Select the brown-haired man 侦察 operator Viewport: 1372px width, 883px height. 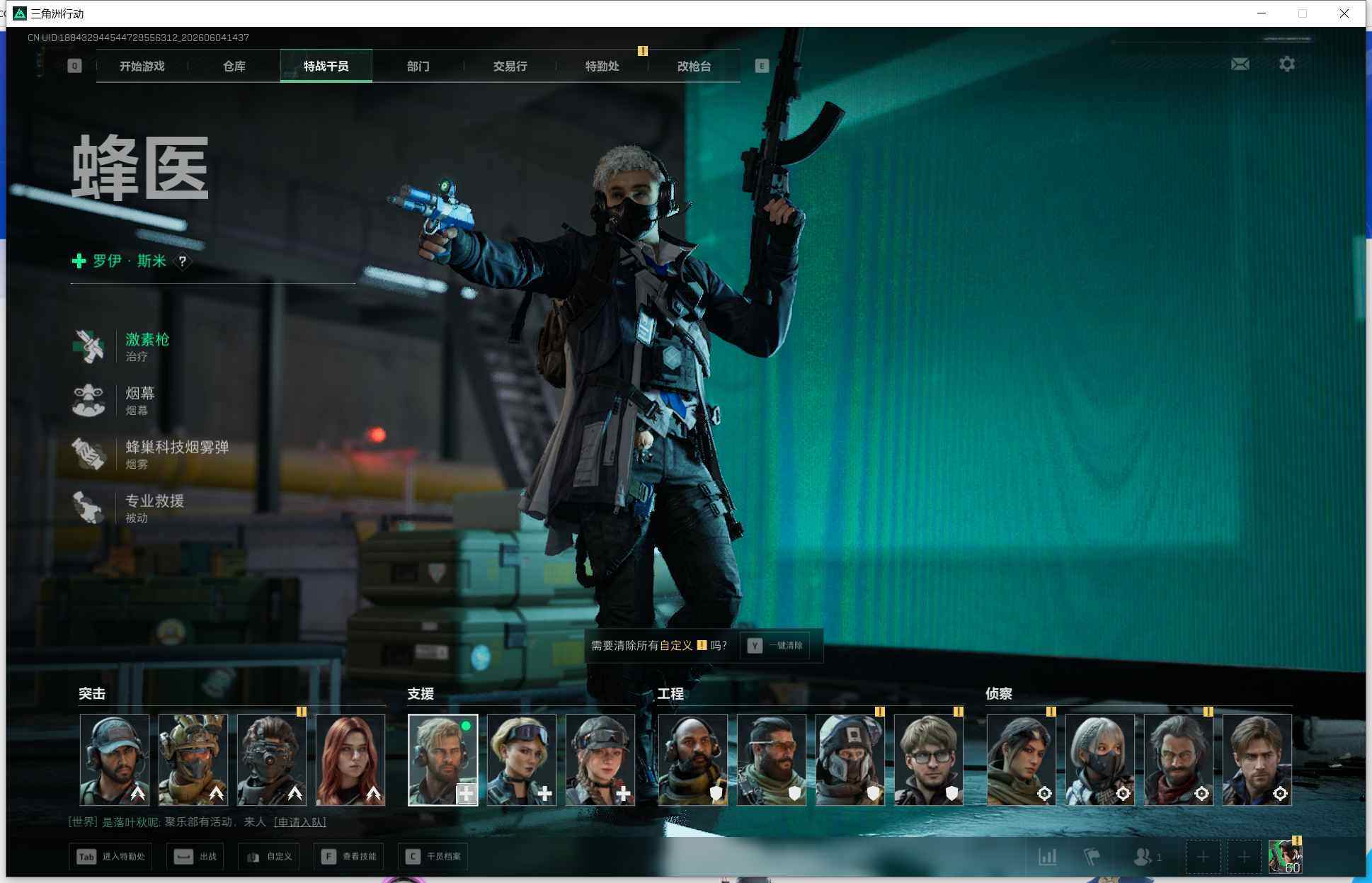tap(1257, 760)
